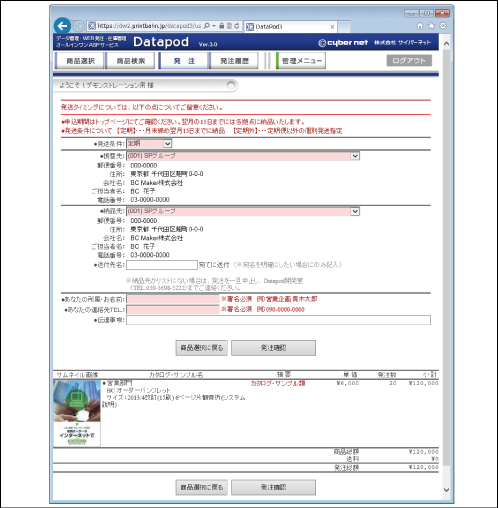498x508 pixels.
Task: Click lower 商品選択に戻る button
Action: (x=202, y=487)
